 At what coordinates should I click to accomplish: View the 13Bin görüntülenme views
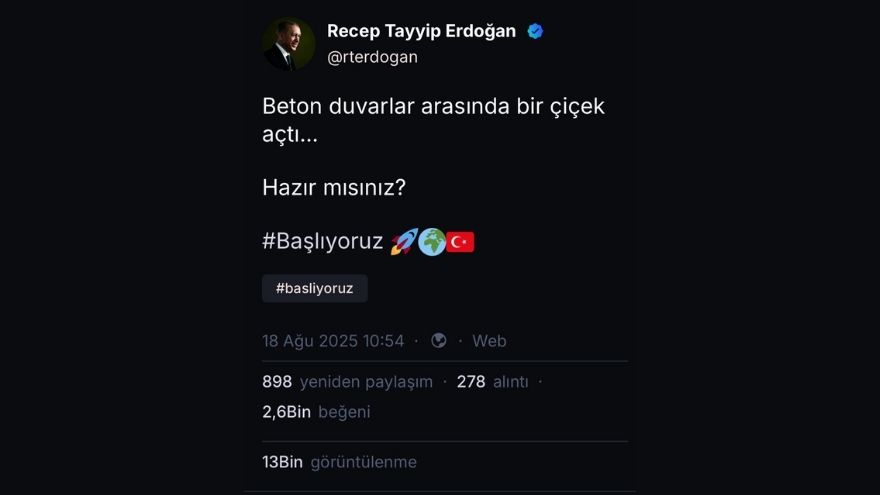pyautogui.click(x=340, y=462)
